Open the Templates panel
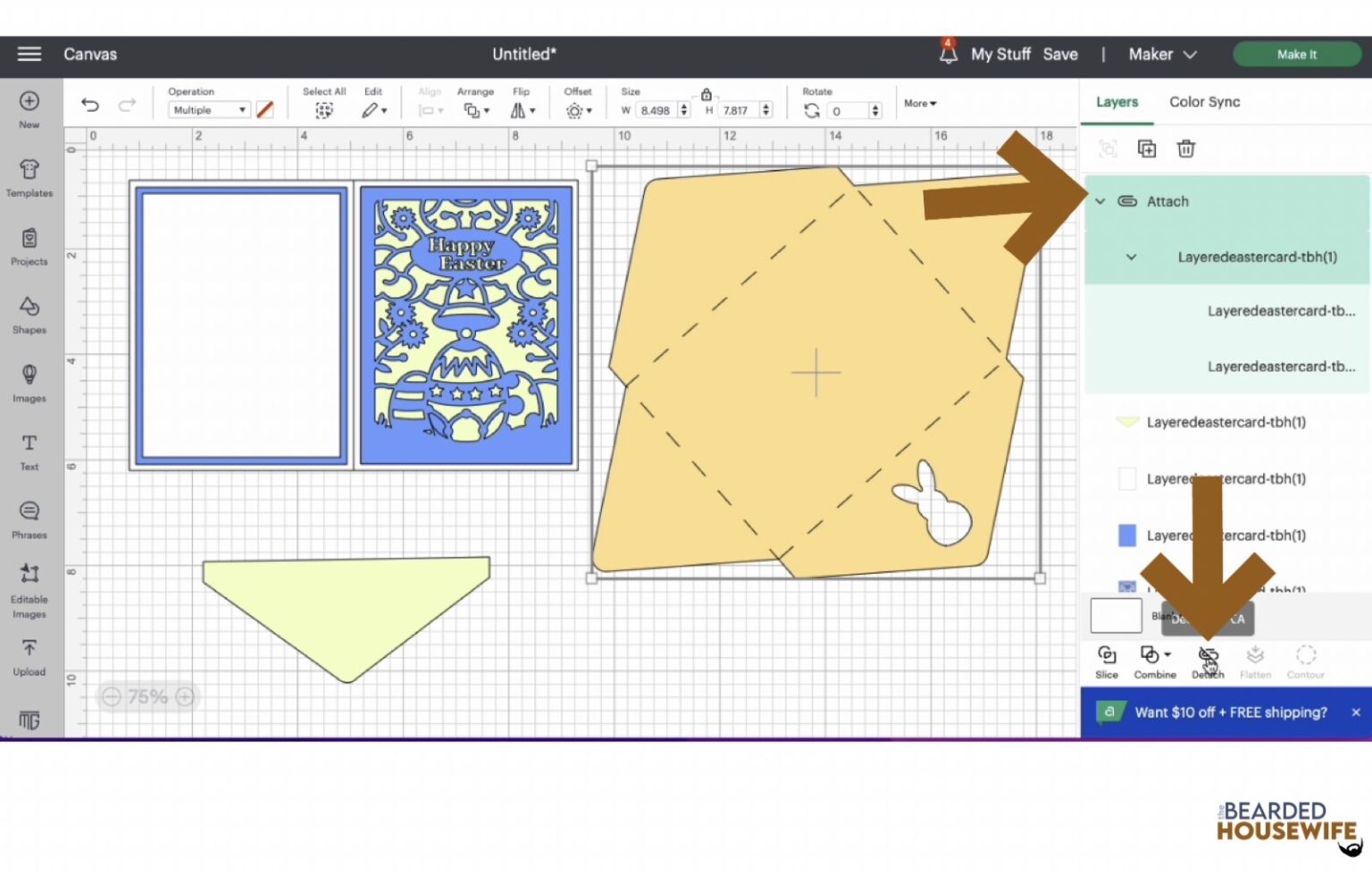 pyautogui.click(x=29, y=177)
